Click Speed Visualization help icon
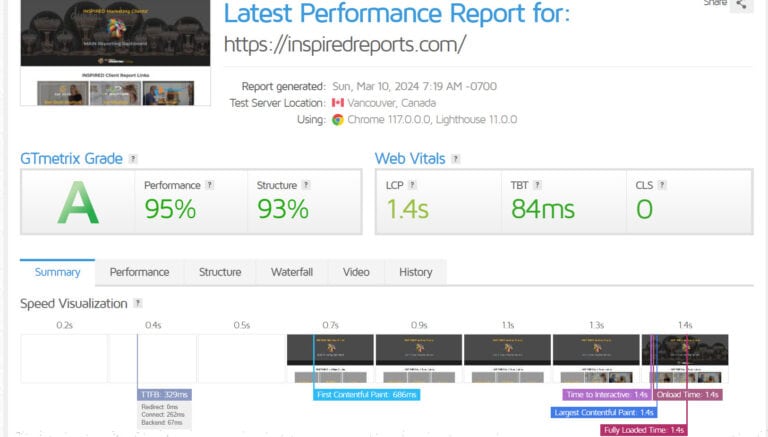Screen dimensions: 768x437 pyautogui.click(x=138, y=303)
